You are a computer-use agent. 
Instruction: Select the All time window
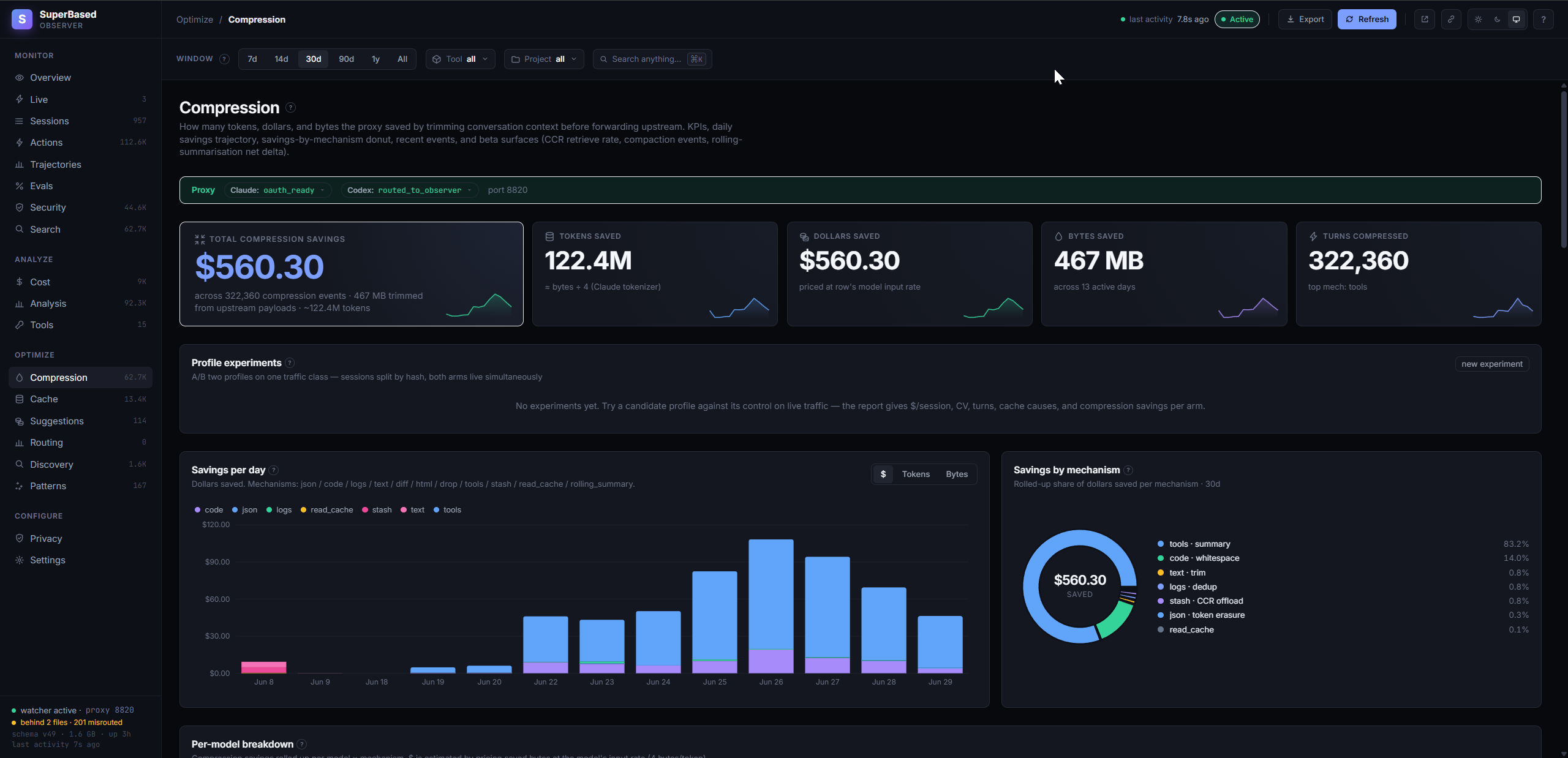tap(402, 59)
